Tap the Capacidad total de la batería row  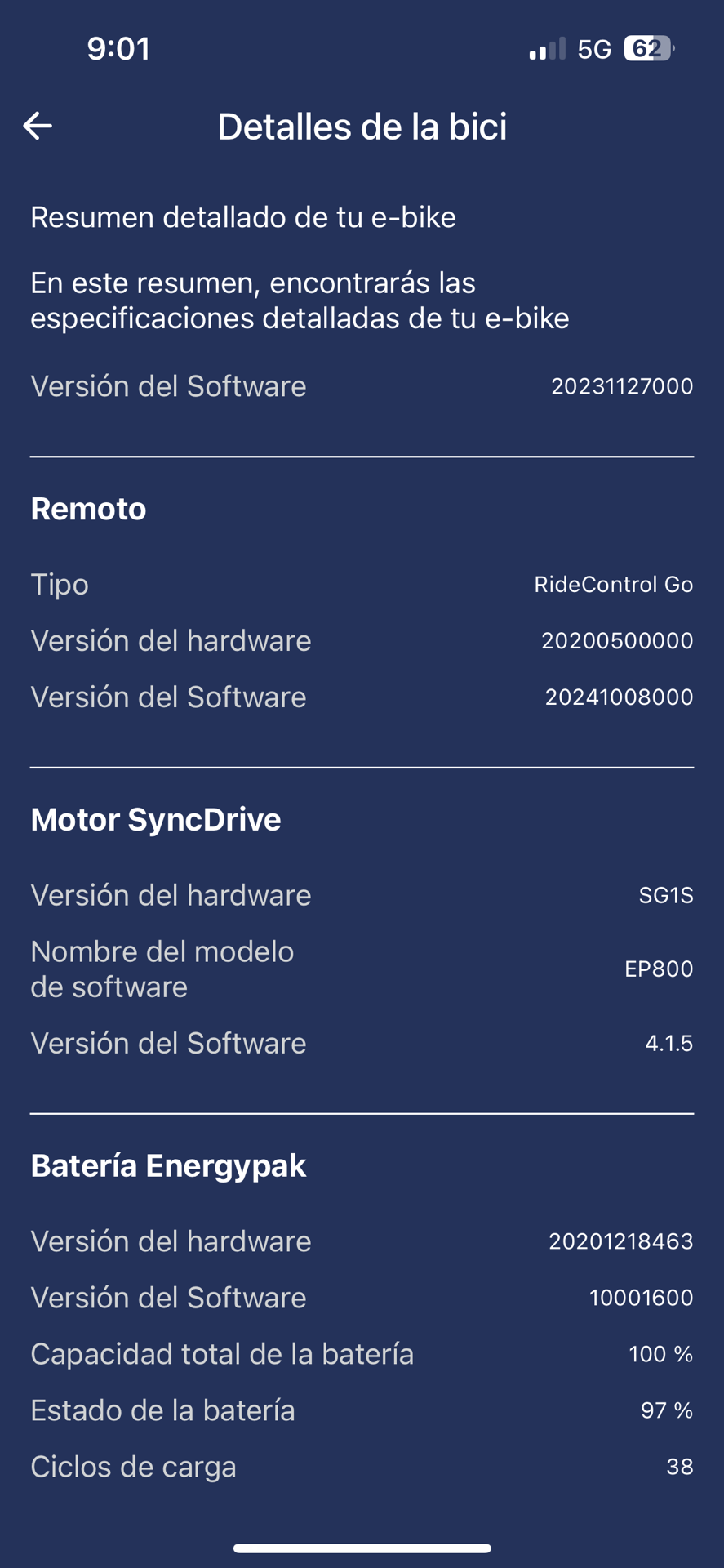[x=362, y=1354]
